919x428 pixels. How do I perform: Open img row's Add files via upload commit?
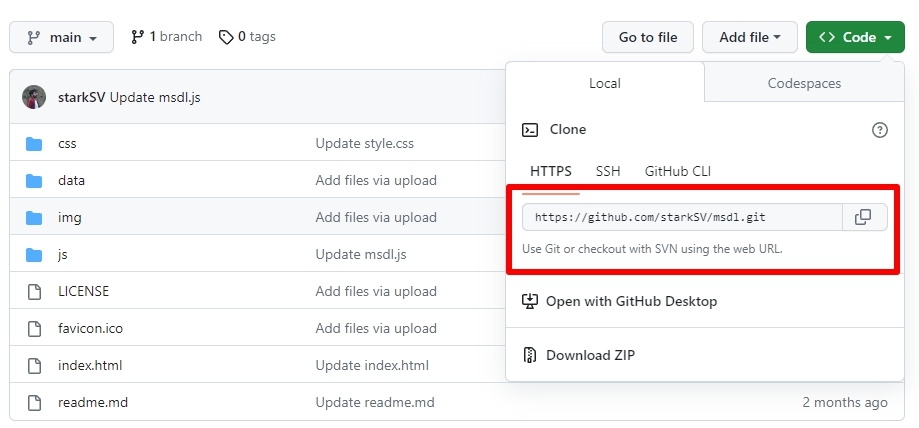tap(376, 218)
